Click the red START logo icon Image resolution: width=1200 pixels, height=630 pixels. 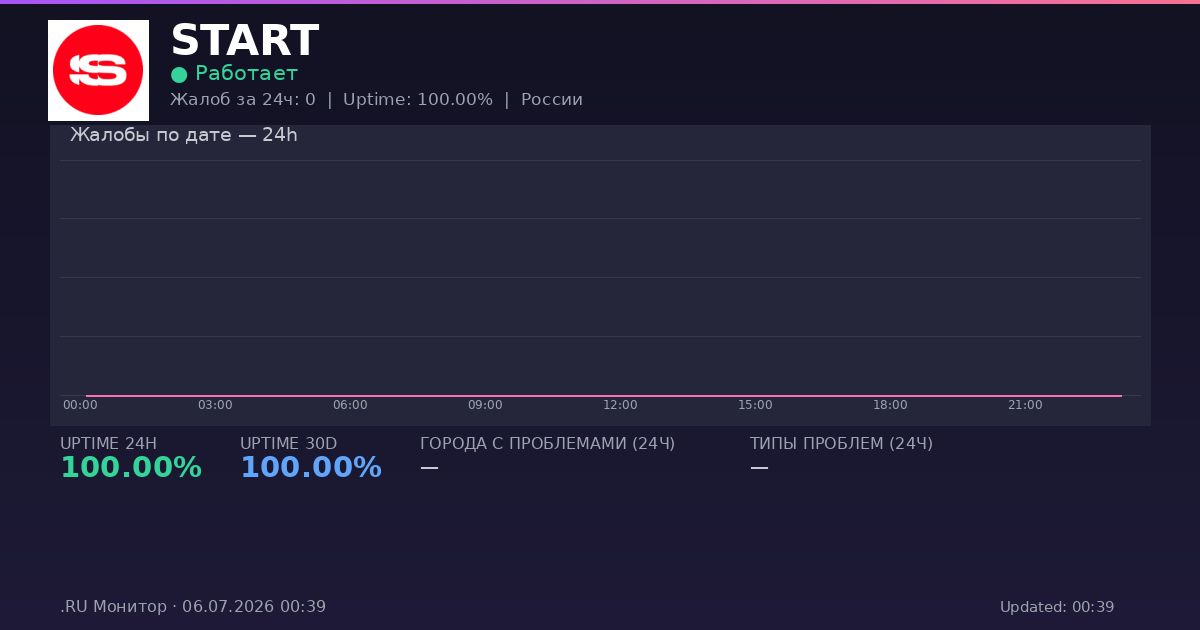tap(98, 70)
